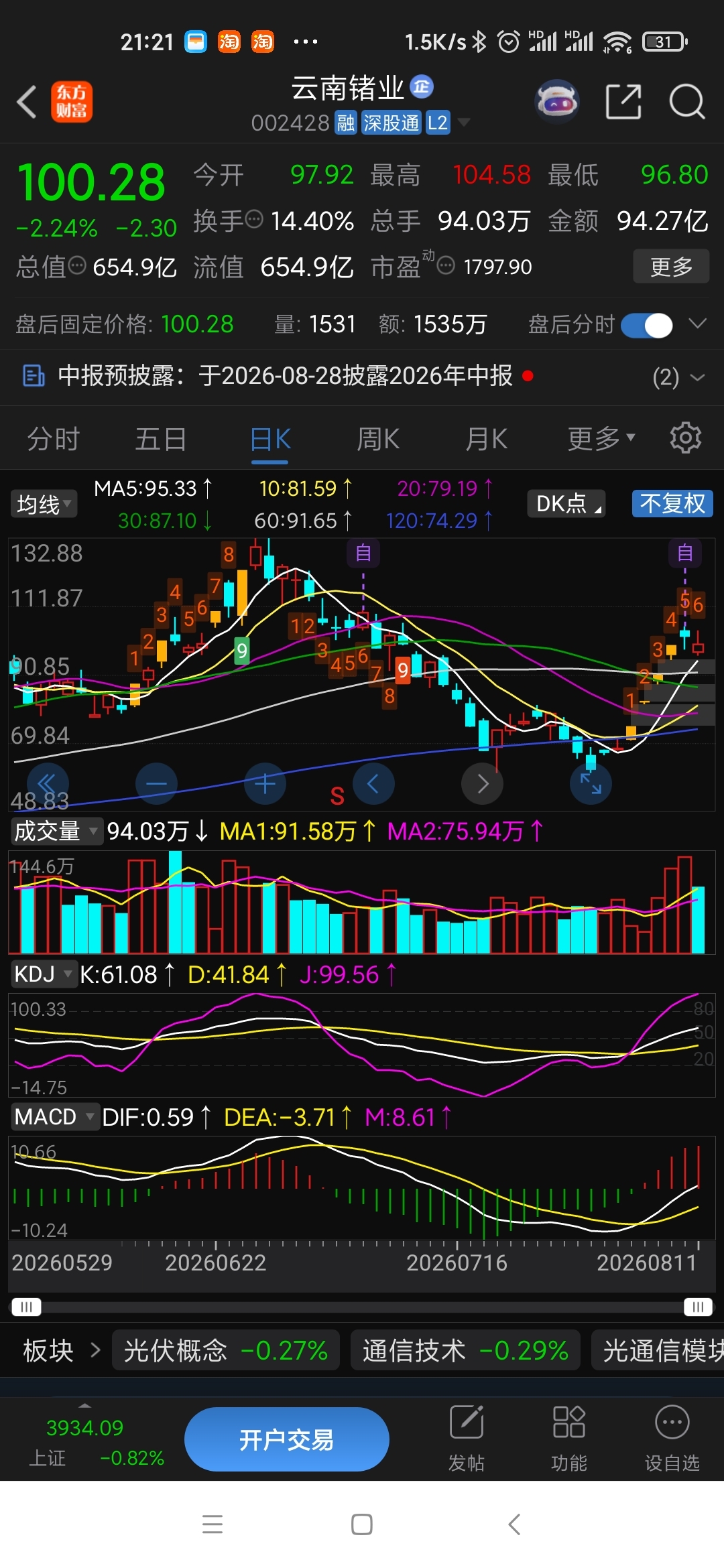Tap Android home button
724x1568 pixels.
click(362, 1524)
